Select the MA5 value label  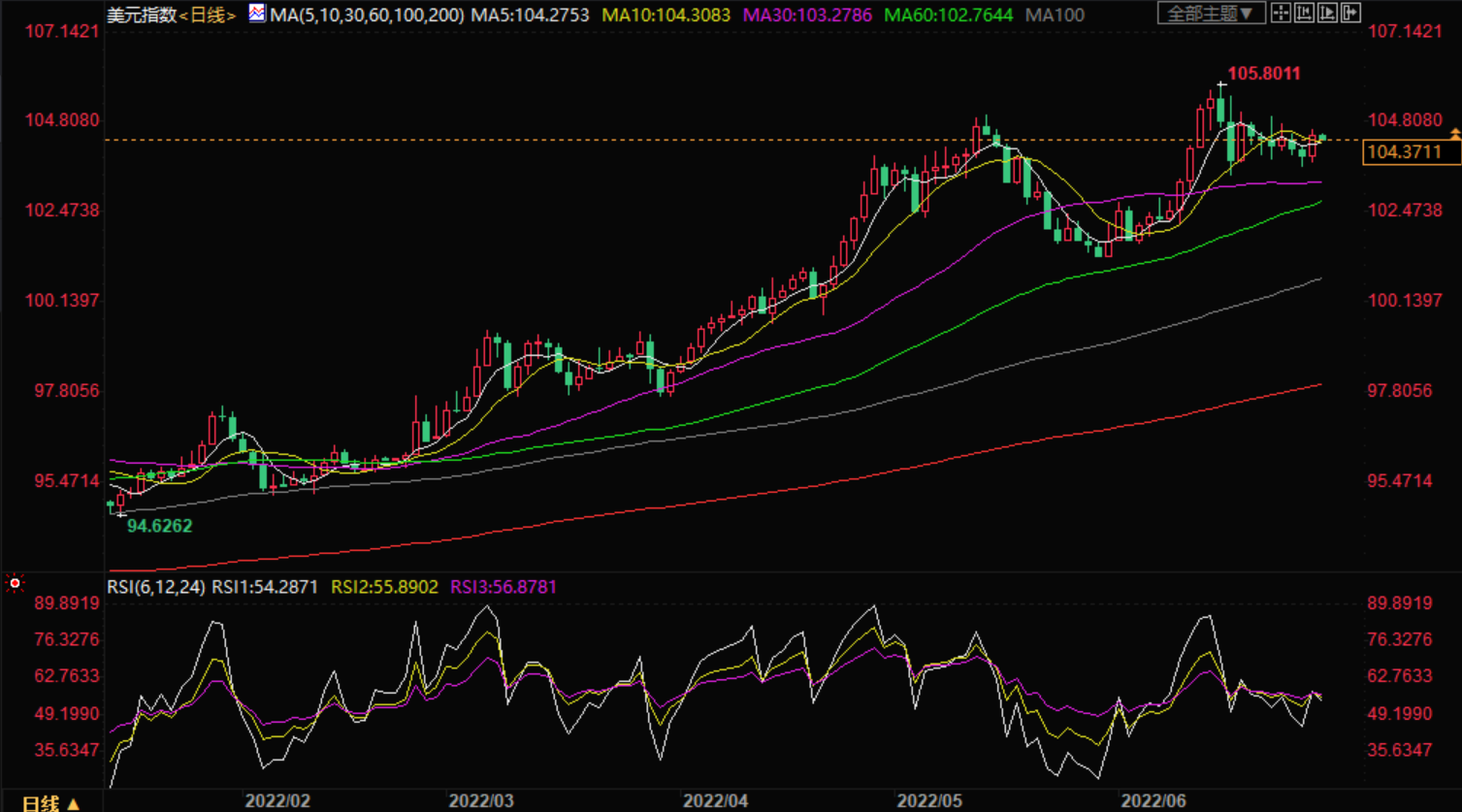click(x=531, y=16)
